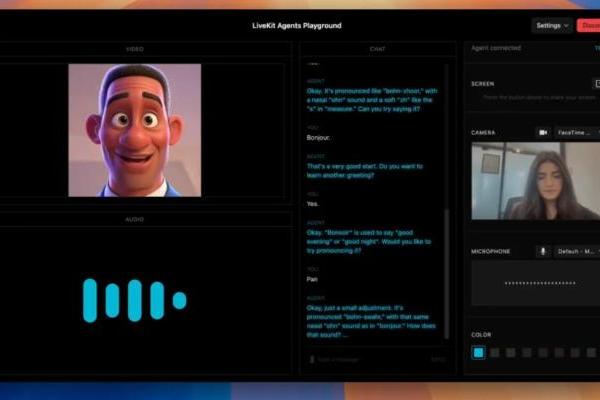
Task: Click the SCREEN section label
Action: [x=483, y=84]
